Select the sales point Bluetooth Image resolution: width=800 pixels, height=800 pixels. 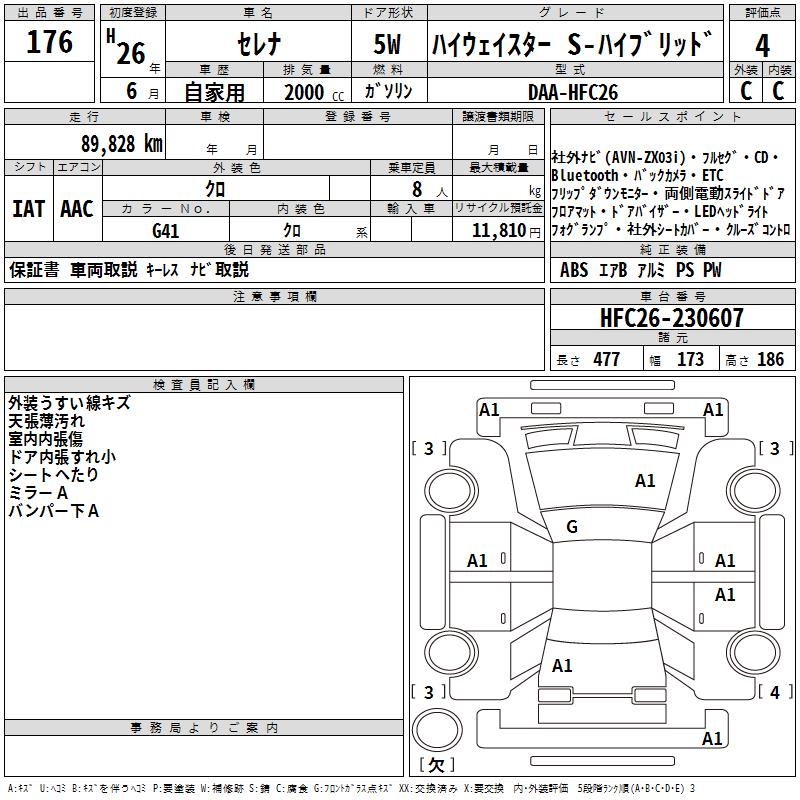pyautogui.click(x=585, y=175)
